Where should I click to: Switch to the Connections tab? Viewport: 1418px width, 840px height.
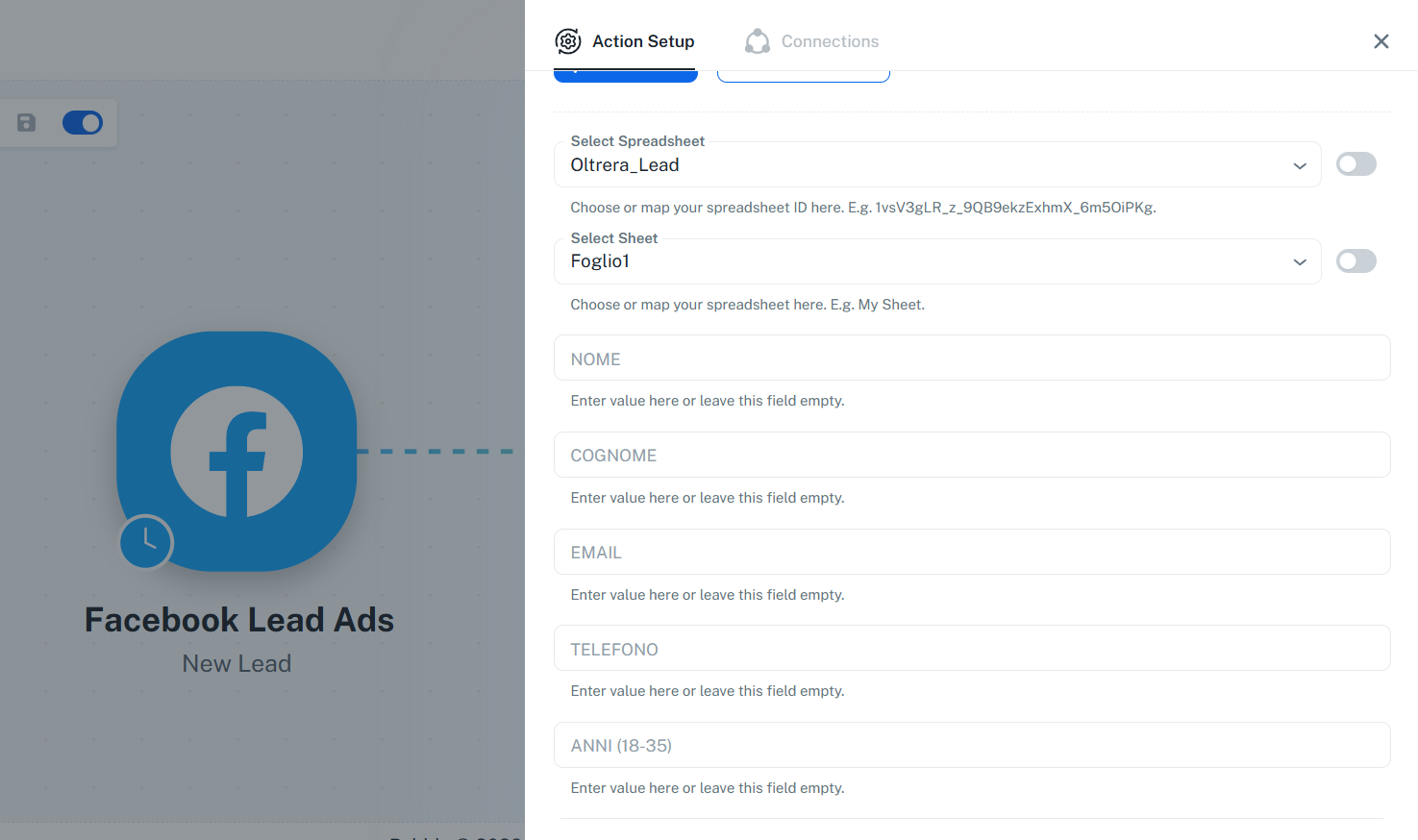click(x=811, y=41)
